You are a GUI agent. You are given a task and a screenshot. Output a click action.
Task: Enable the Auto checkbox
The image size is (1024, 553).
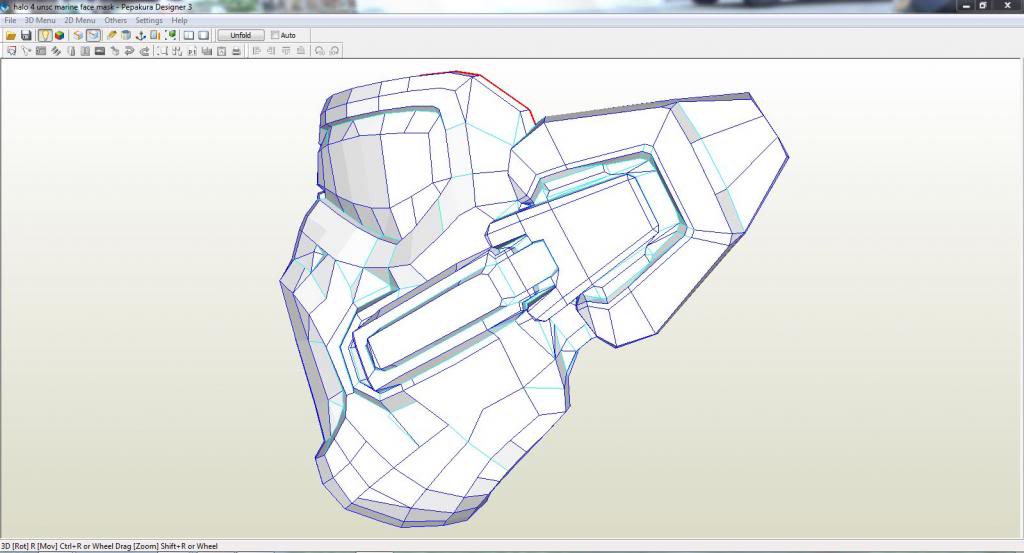pyautogui.click(x=275, y=35)
